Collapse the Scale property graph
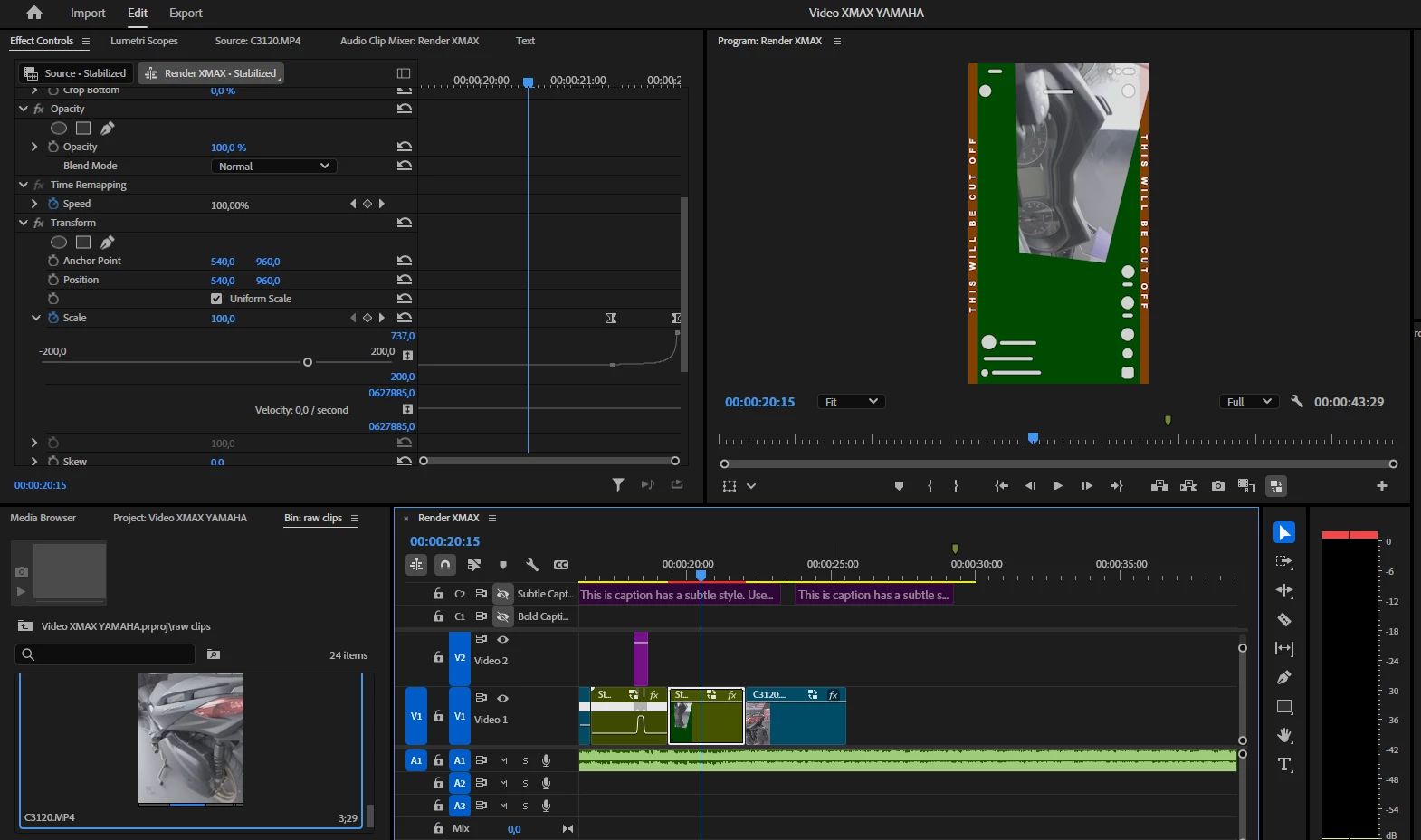1421x840 pixels. pos(35,318)
